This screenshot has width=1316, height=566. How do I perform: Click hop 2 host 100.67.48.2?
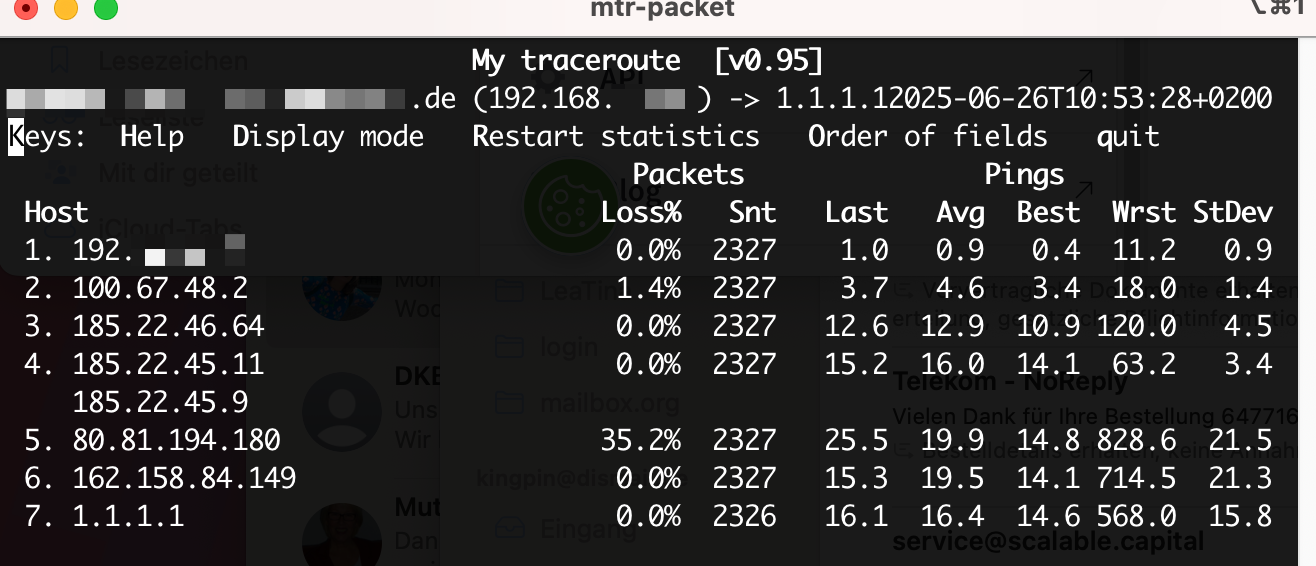pyautogui.click(x=160, y=289)
